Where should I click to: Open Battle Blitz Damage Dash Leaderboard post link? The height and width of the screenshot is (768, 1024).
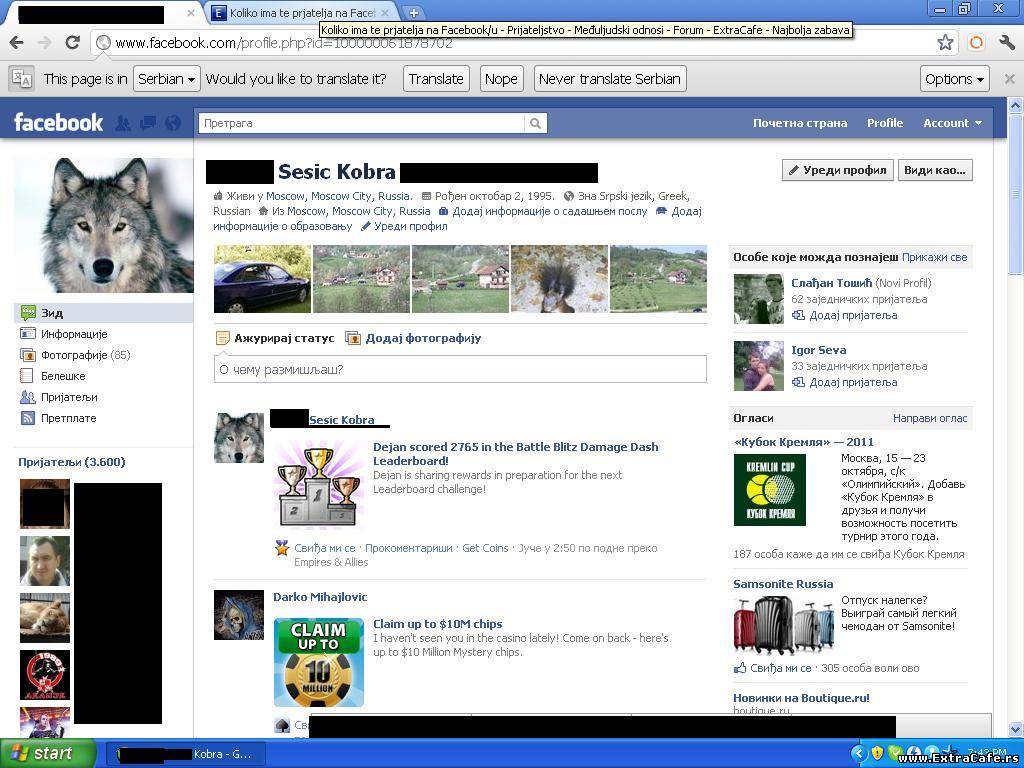pos(515,454)
